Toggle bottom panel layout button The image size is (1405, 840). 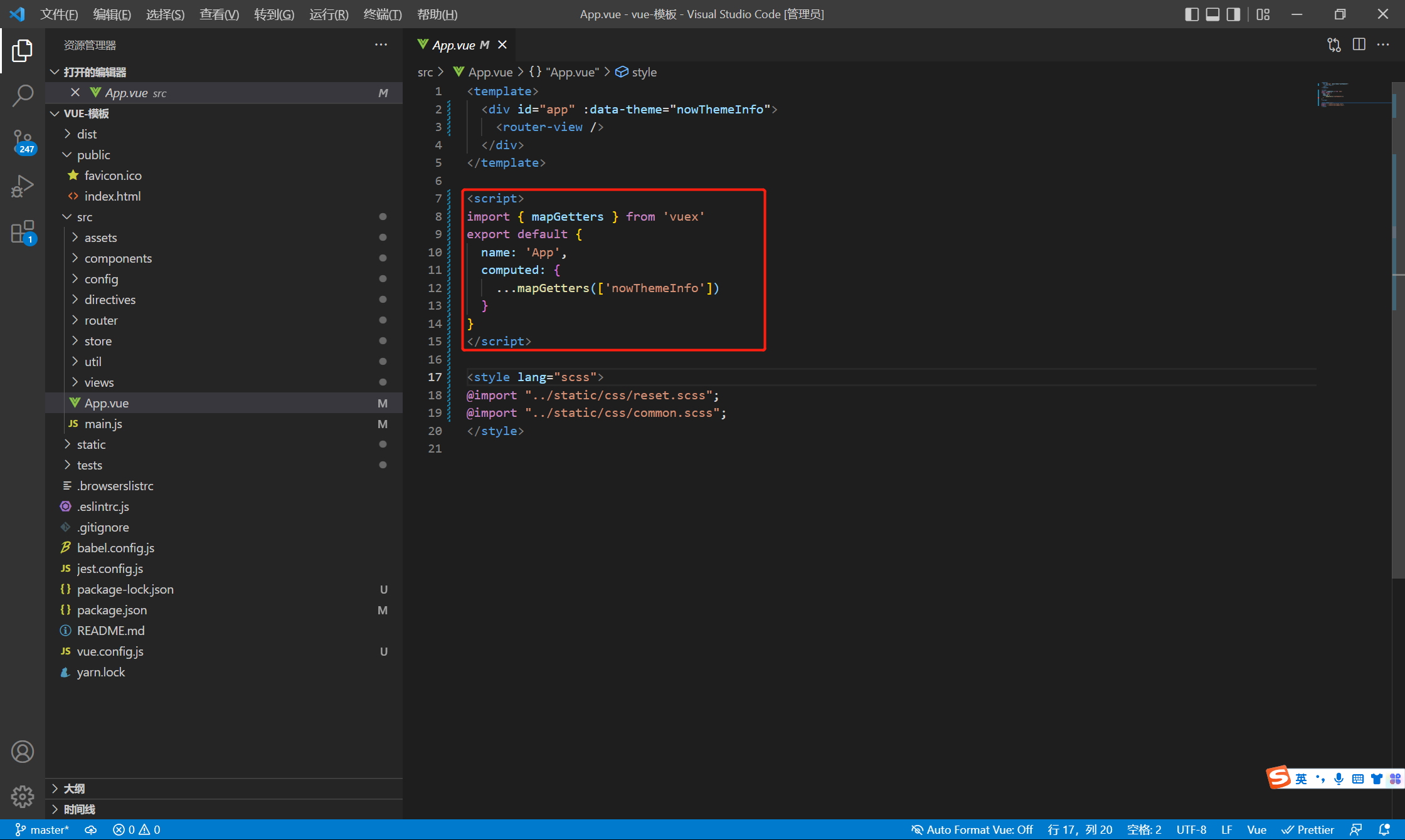click(x=1212, y=14)
